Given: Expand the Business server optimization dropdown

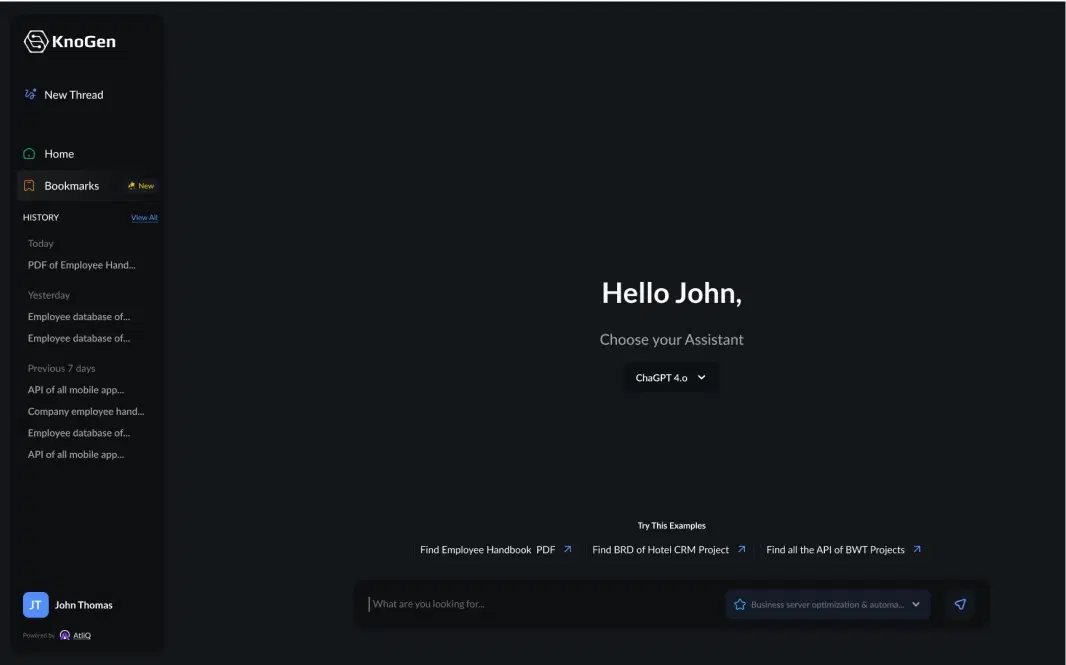Looking at the screenshot, I should (915, 604).
